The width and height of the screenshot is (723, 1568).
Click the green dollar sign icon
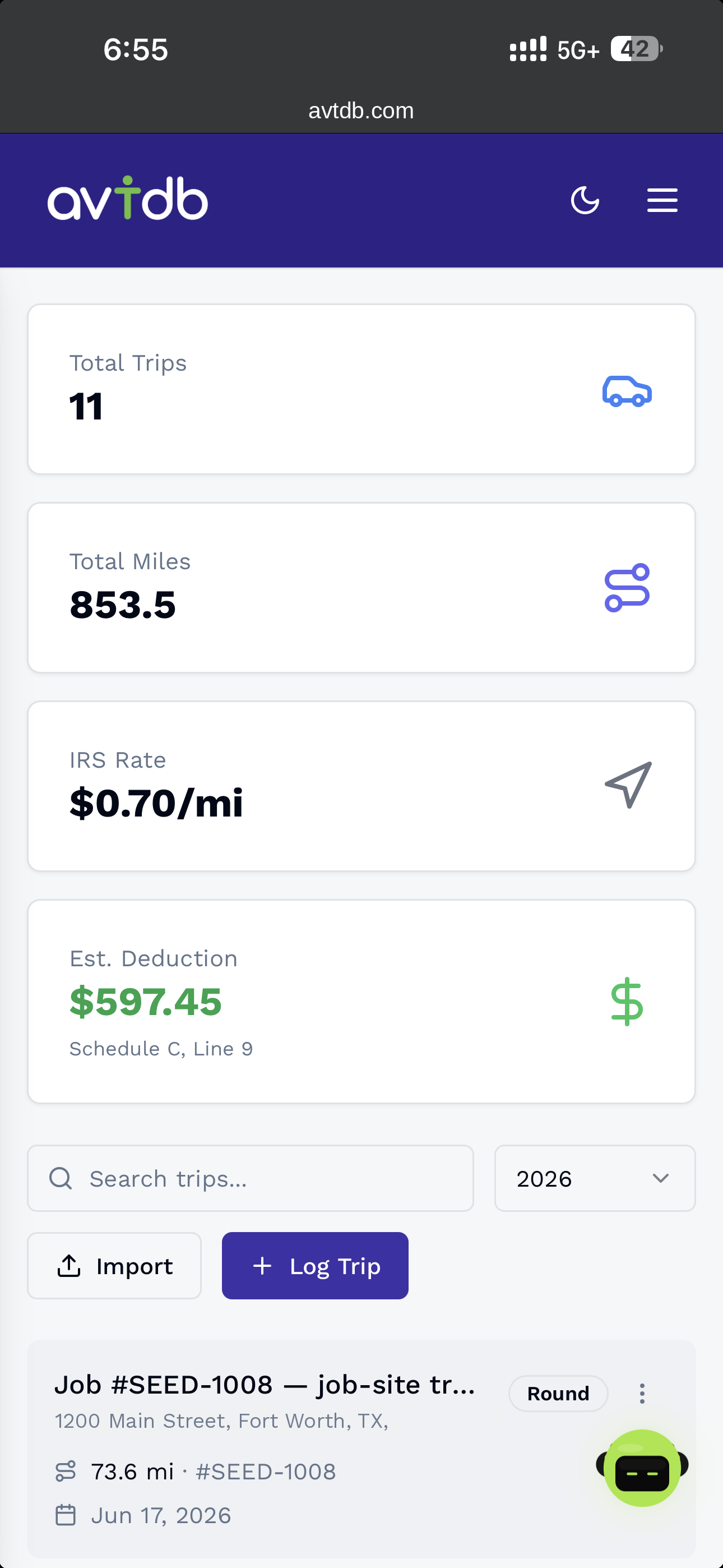coord(627,1002)
